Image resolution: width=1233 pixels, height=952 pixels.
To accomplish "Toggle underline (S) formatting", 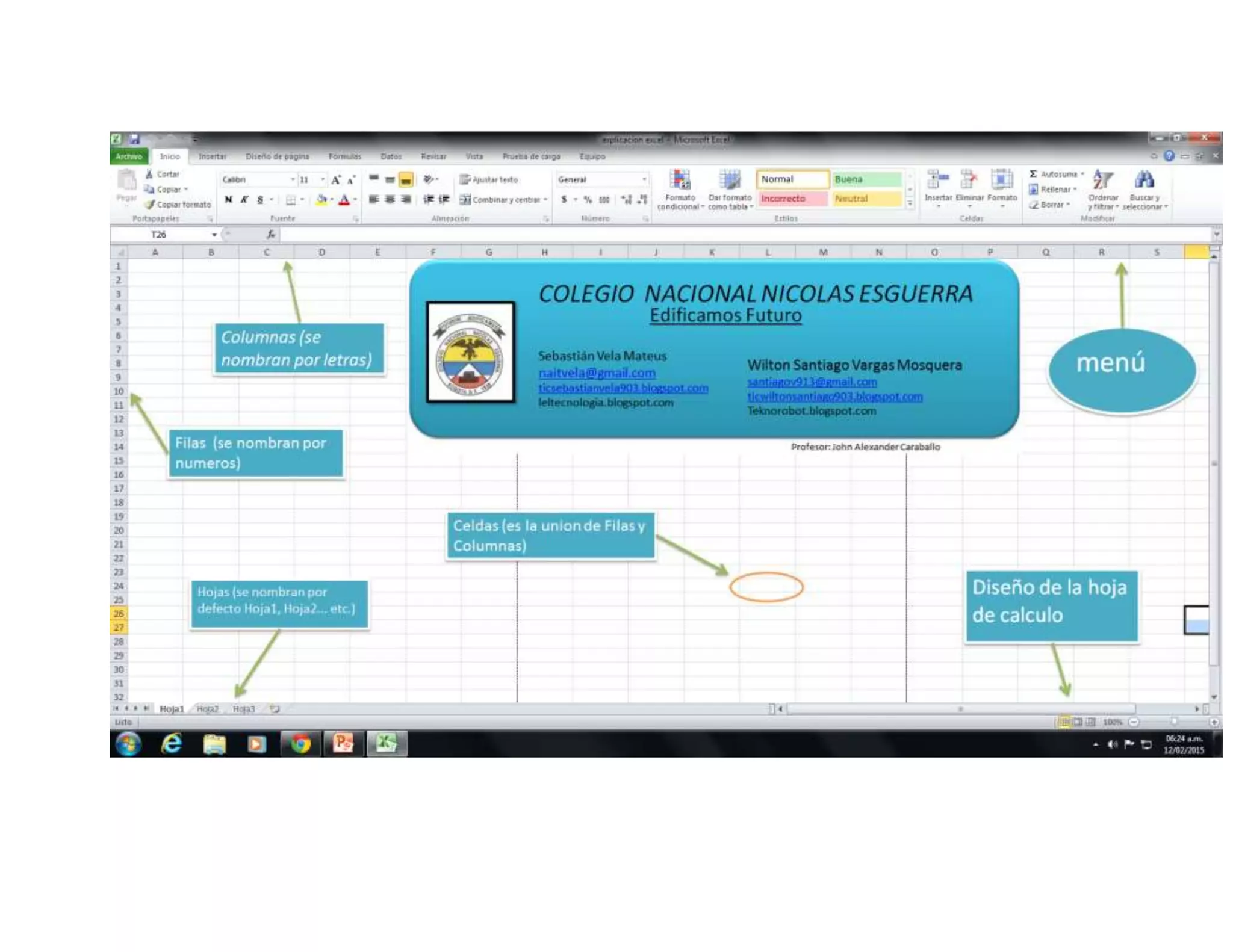I will click(x=260, y=200).
